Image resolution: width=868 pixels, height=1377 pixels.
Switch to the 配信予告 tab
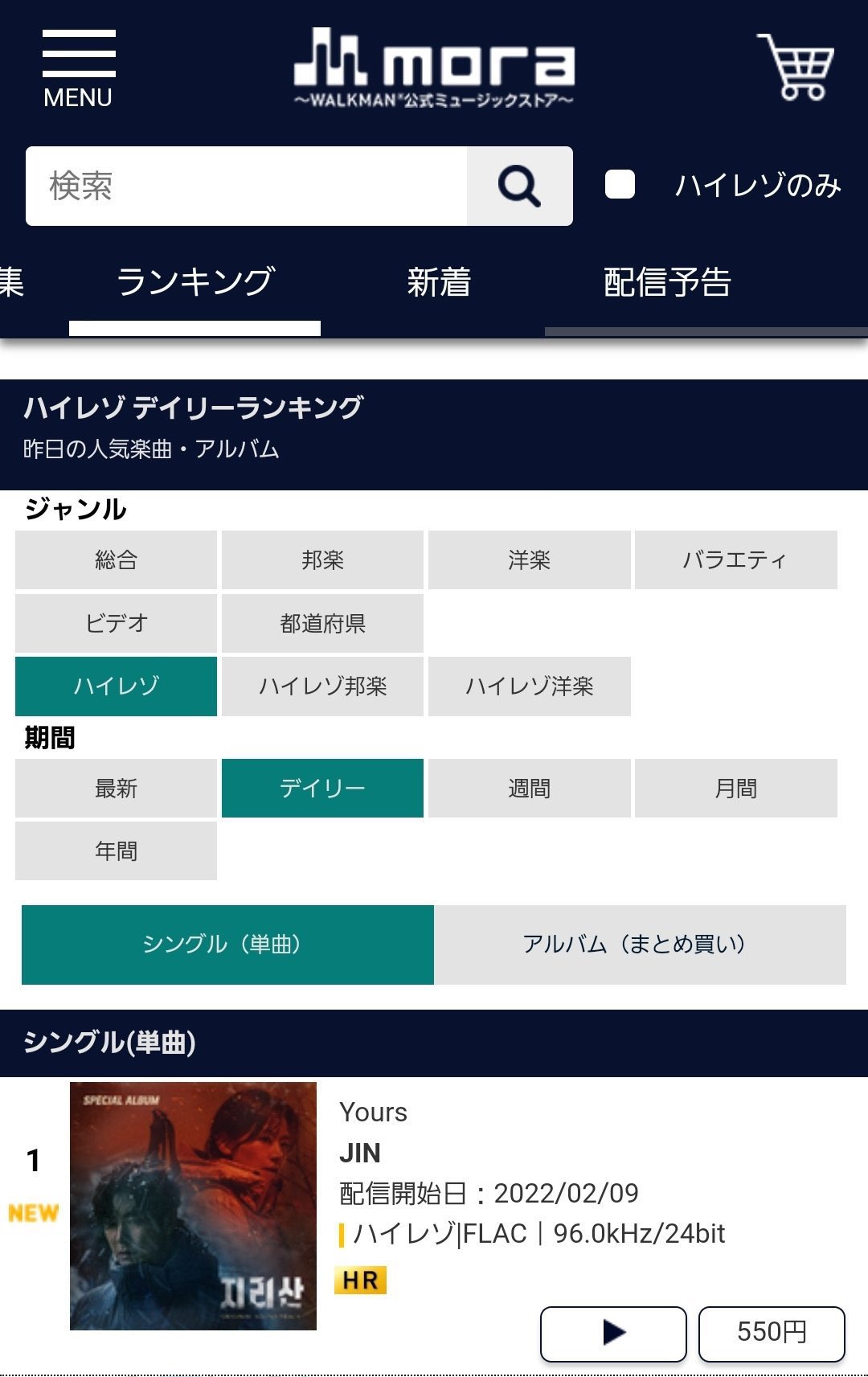click(666, 281)
